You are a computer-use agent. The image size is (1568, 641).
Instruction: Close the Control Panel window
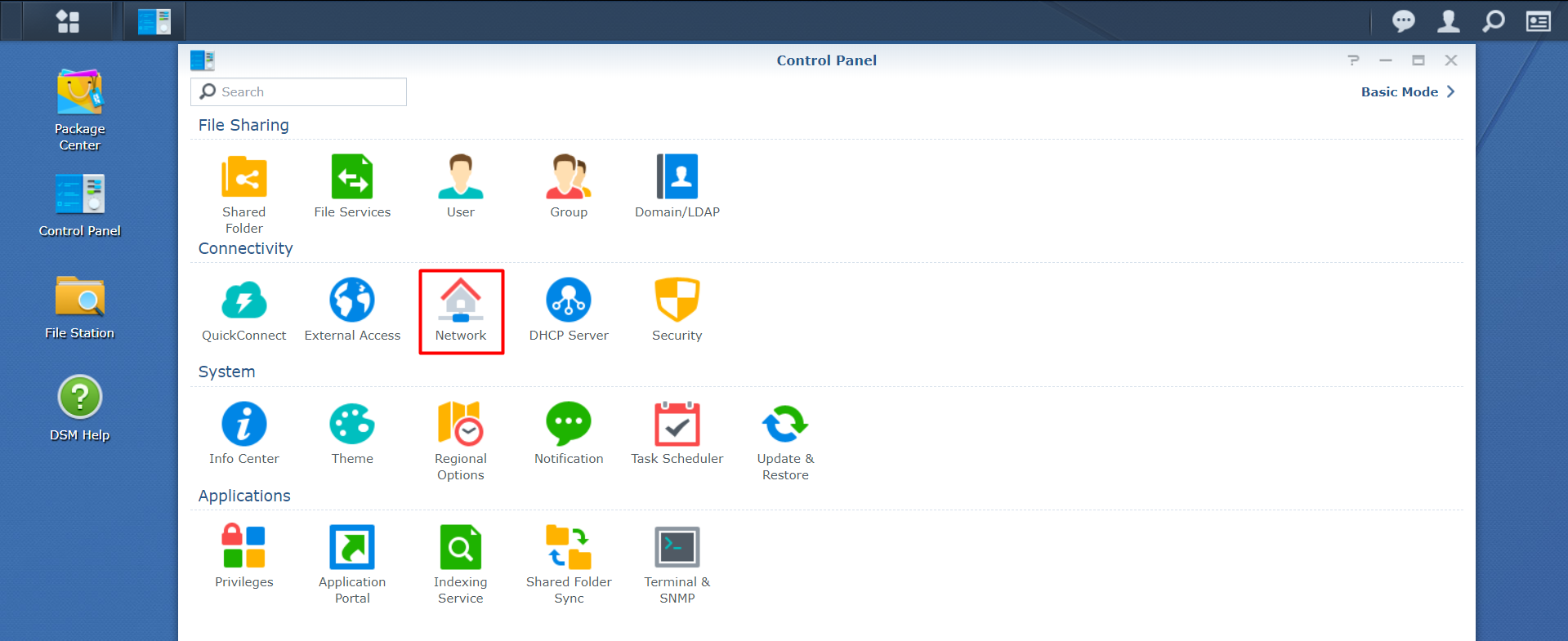point(1451,60)
